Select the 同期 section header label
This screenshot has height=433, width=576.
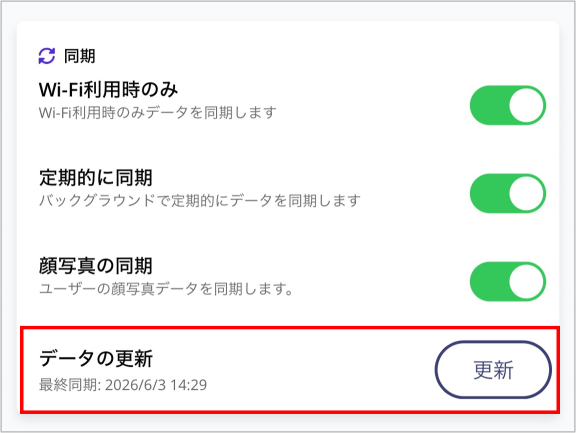(x=80, y=56)
